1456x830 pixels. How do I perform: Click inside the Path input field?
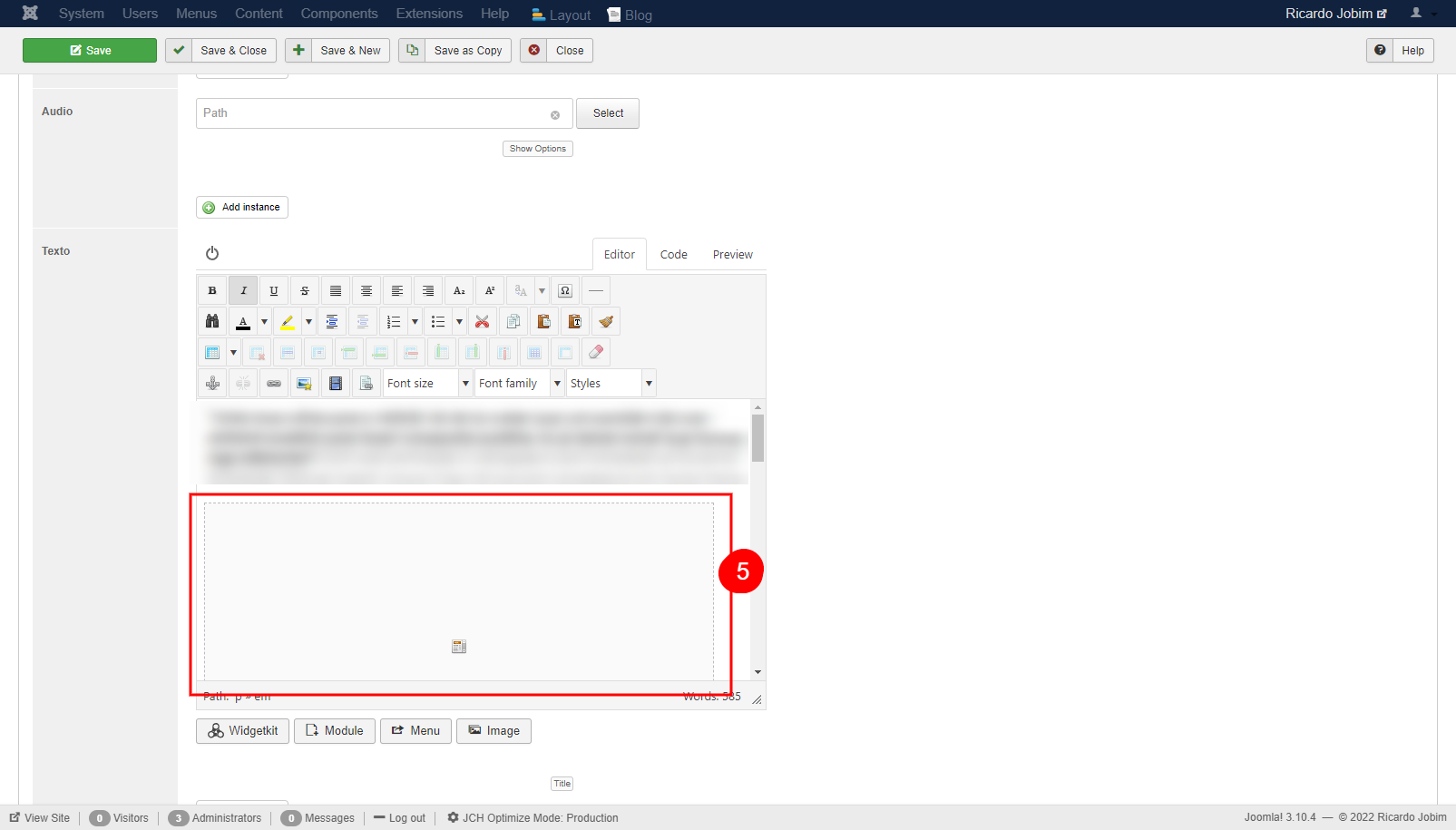tap(363, 113)
